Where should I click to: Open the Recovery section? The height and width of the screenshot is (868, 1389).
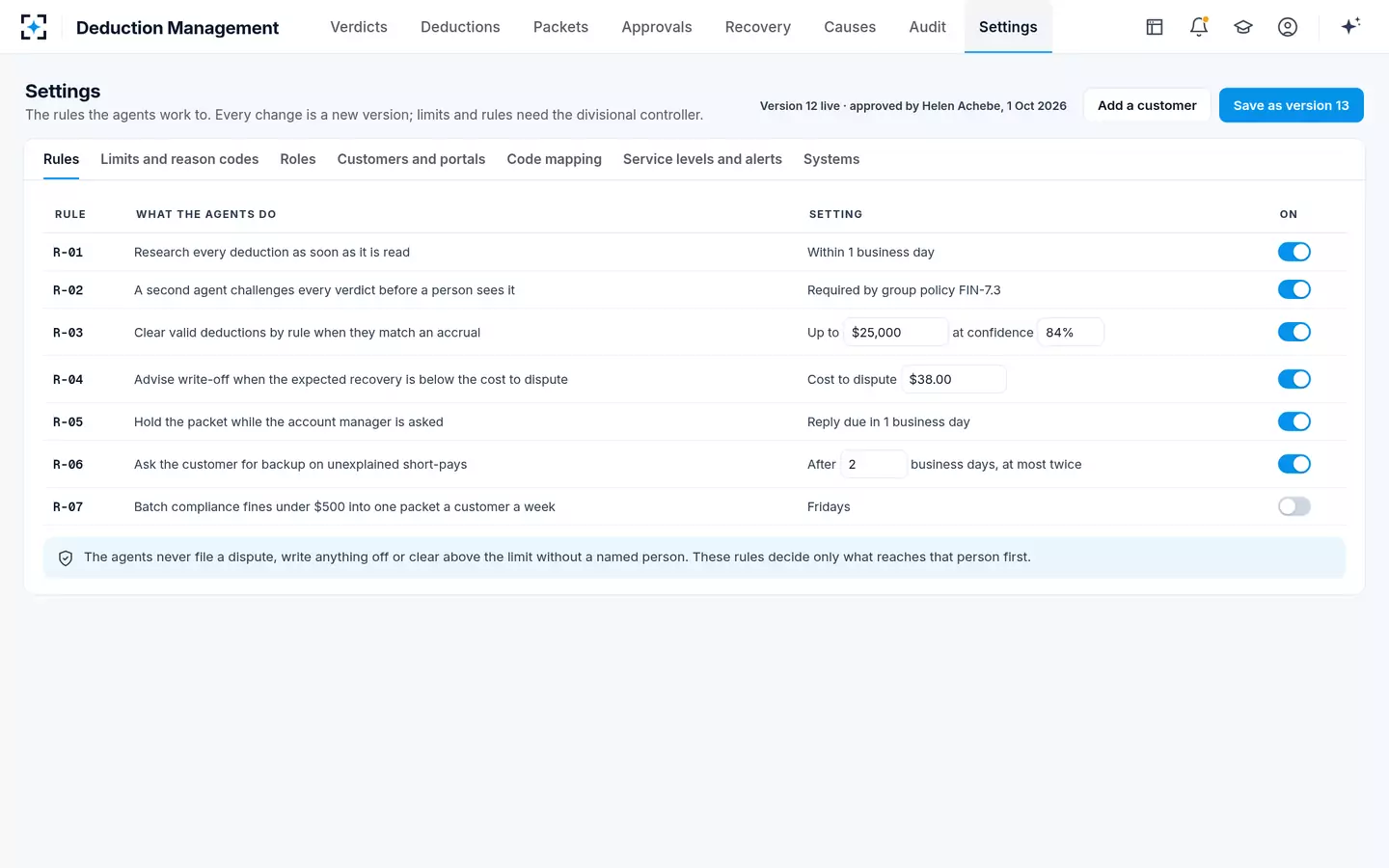758,27
